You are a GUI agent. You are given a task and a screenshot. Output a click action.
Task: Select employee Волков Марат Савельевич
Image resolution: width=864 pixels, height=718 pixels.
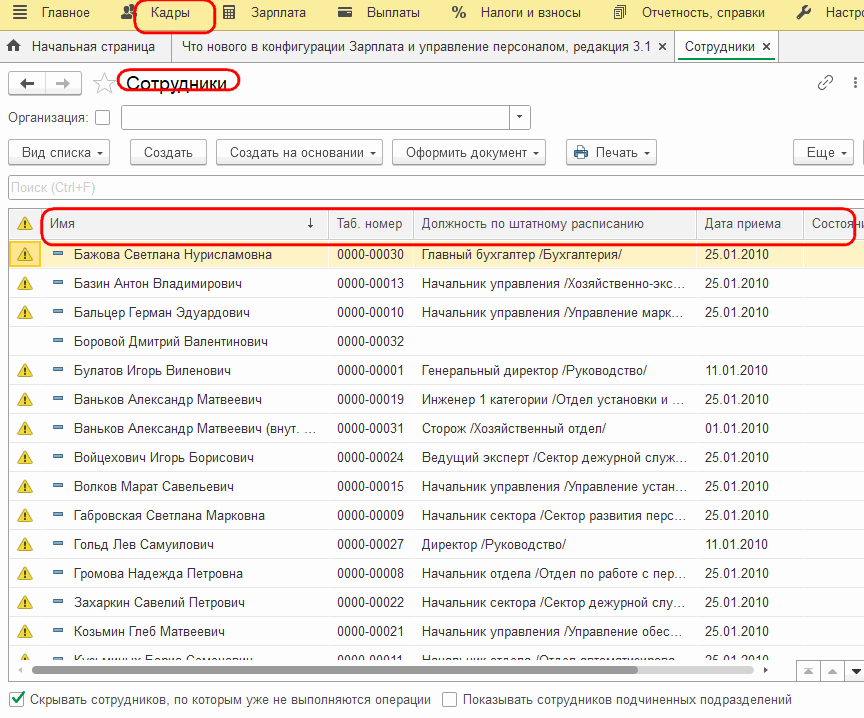154,487
